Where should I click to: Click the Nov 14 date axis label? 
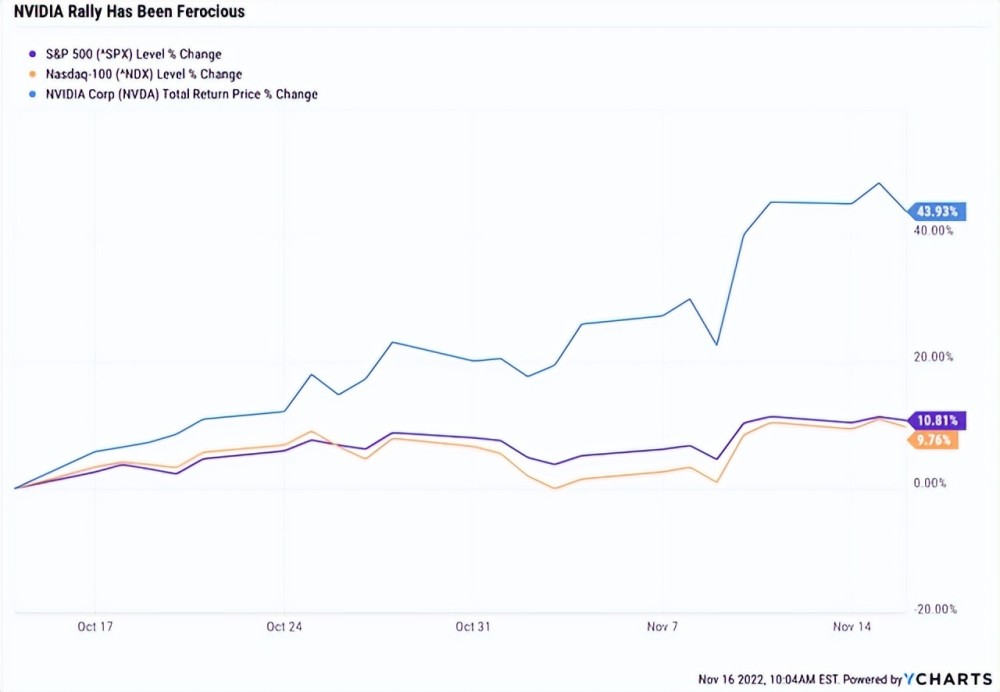(852, 627)
